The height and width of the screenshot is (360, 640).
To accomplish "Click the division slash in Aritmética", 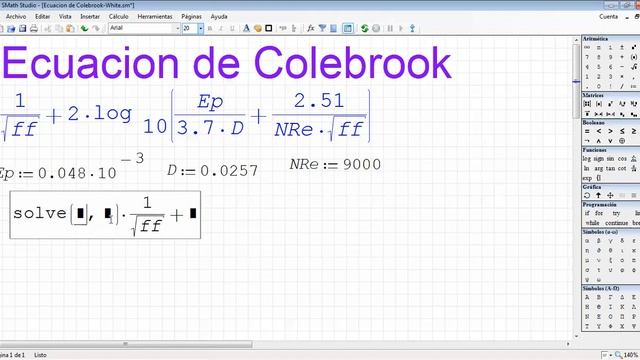I will point(622,86).
